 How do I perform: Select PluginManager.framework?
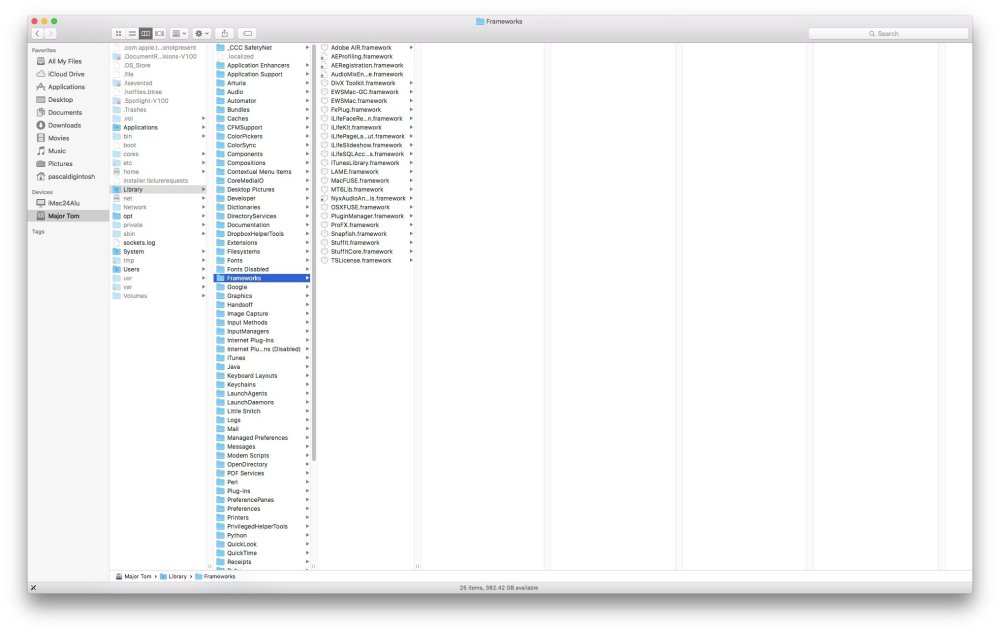click(367, 216)
